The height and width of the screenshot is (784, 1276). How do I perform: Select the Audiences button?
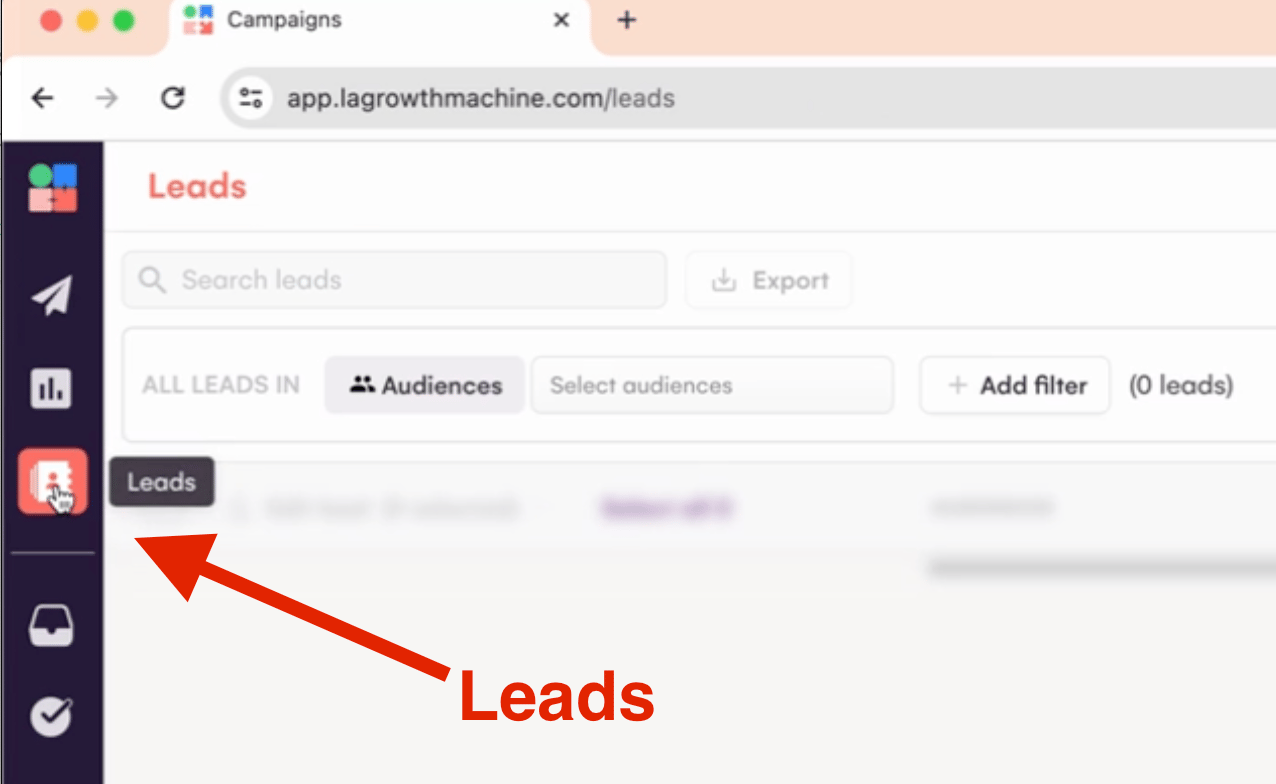(425, 385)
